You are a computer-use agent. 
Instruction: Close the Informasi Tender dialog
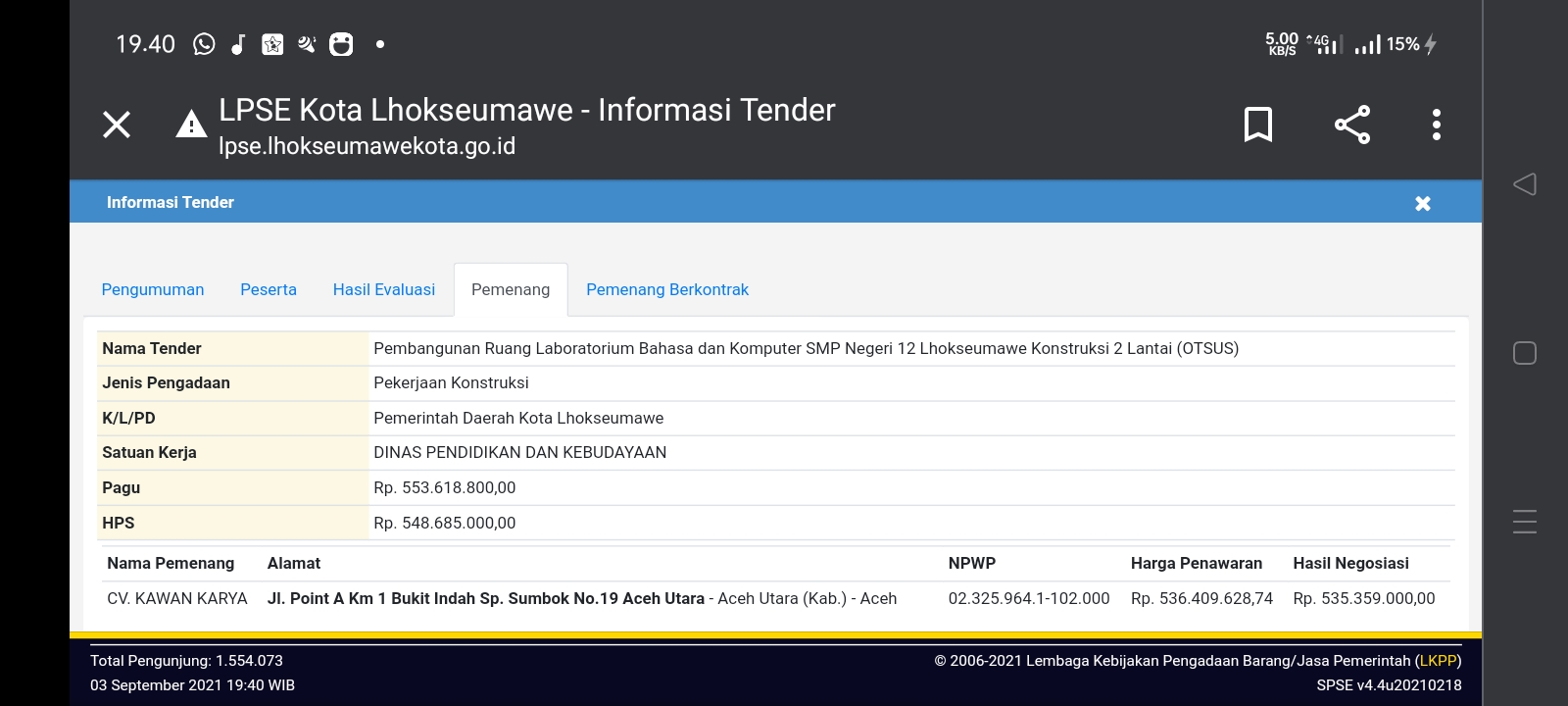[1422, 203]
